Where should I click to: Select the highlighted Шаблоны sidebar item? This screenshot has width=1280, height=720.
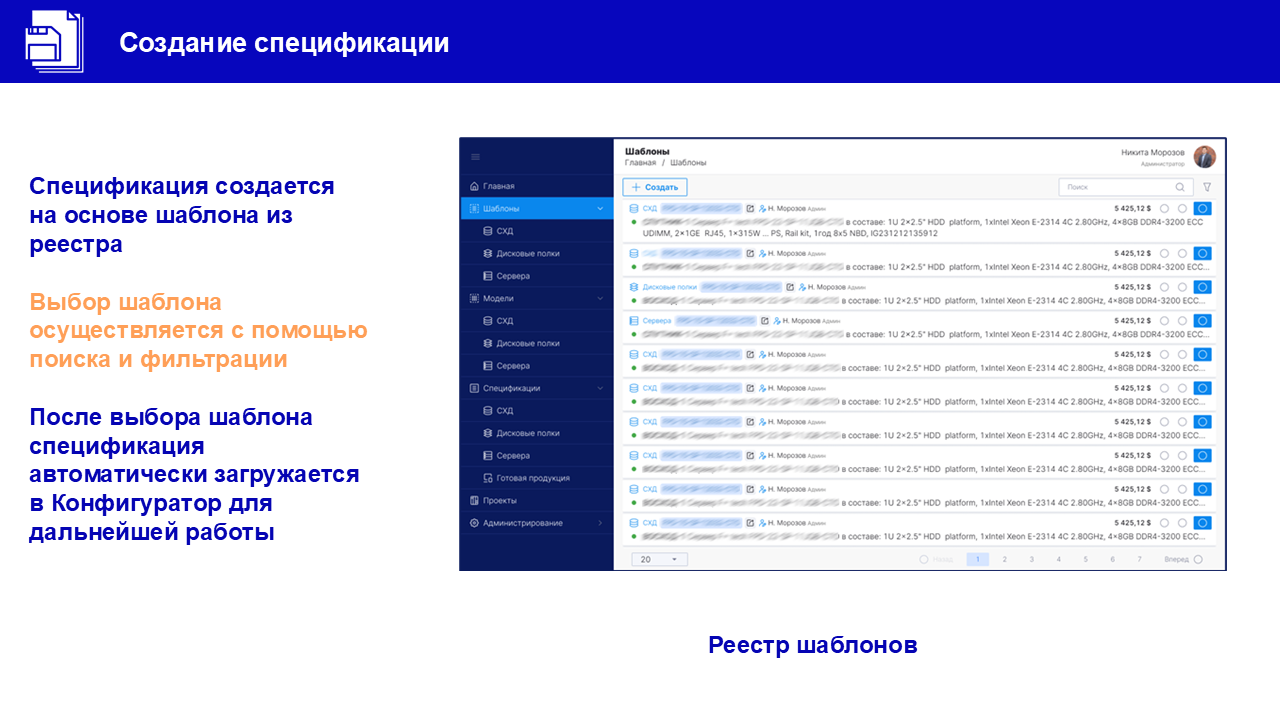pos(537,208)
